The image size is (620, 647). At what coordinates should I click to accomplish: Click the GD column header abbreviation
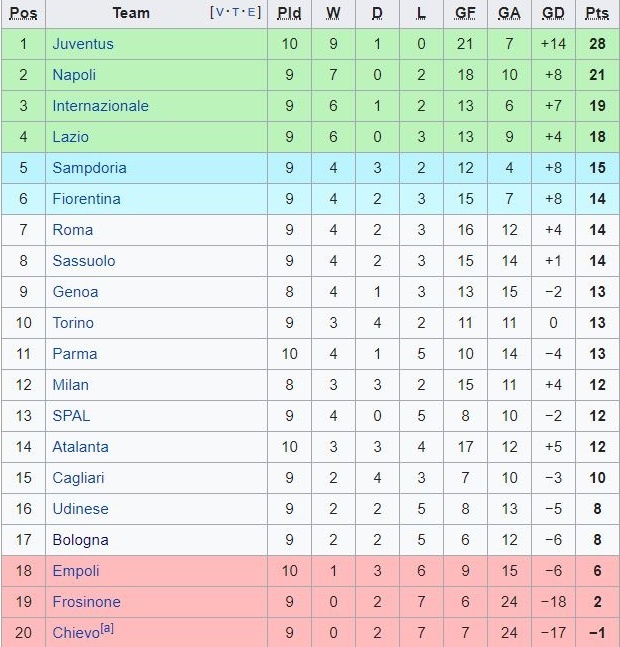point(552,13)
